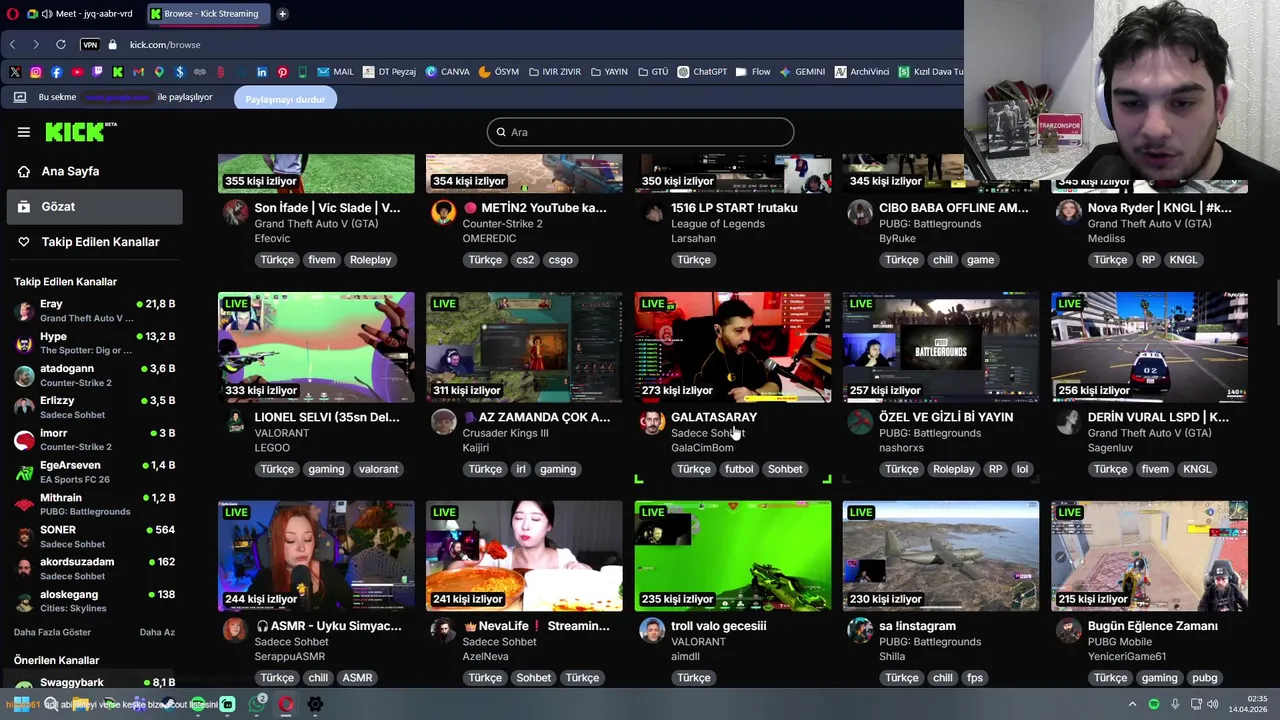Image resolution: width=1280 pixels, height=720 pixels.
Task: Open the Facebook bookmark icon
Action: [x=56, y=72]
